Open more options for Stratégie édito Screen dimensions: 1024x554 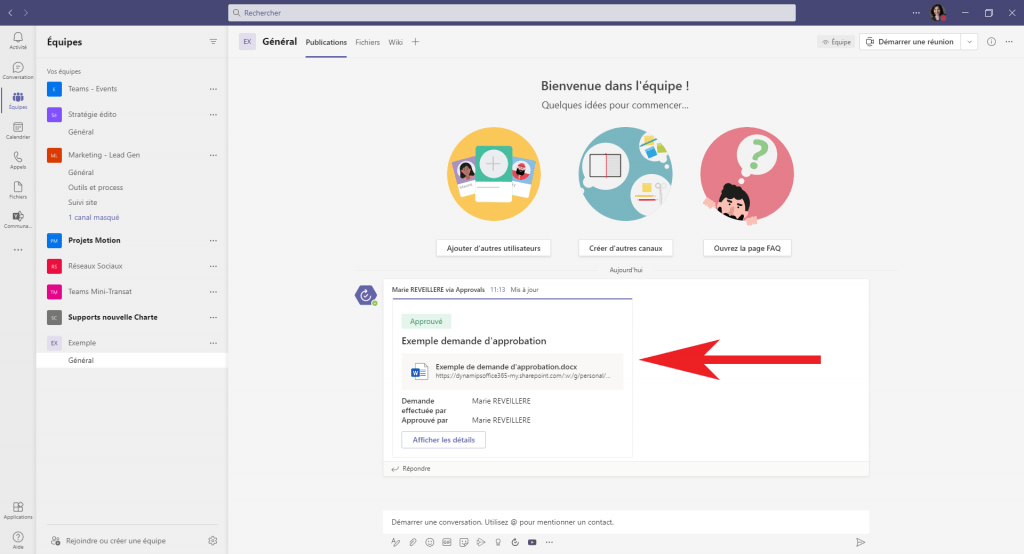(213, 114)
